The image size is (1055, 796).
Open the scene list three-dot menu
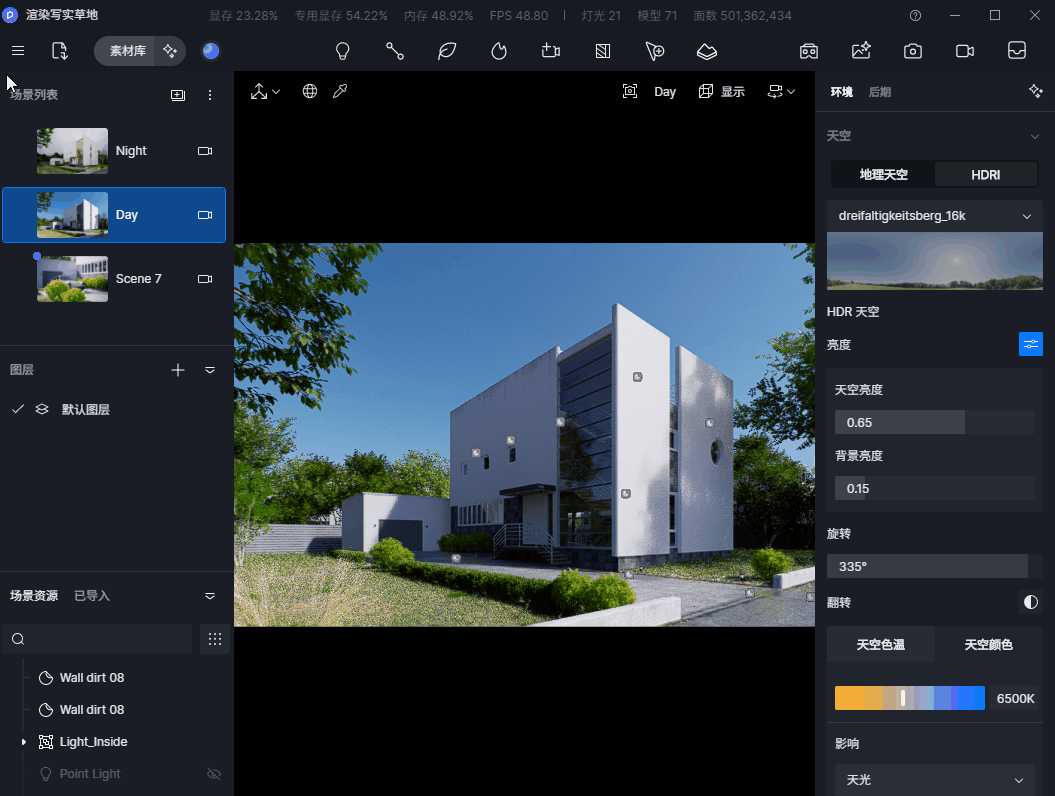(210, 95)
